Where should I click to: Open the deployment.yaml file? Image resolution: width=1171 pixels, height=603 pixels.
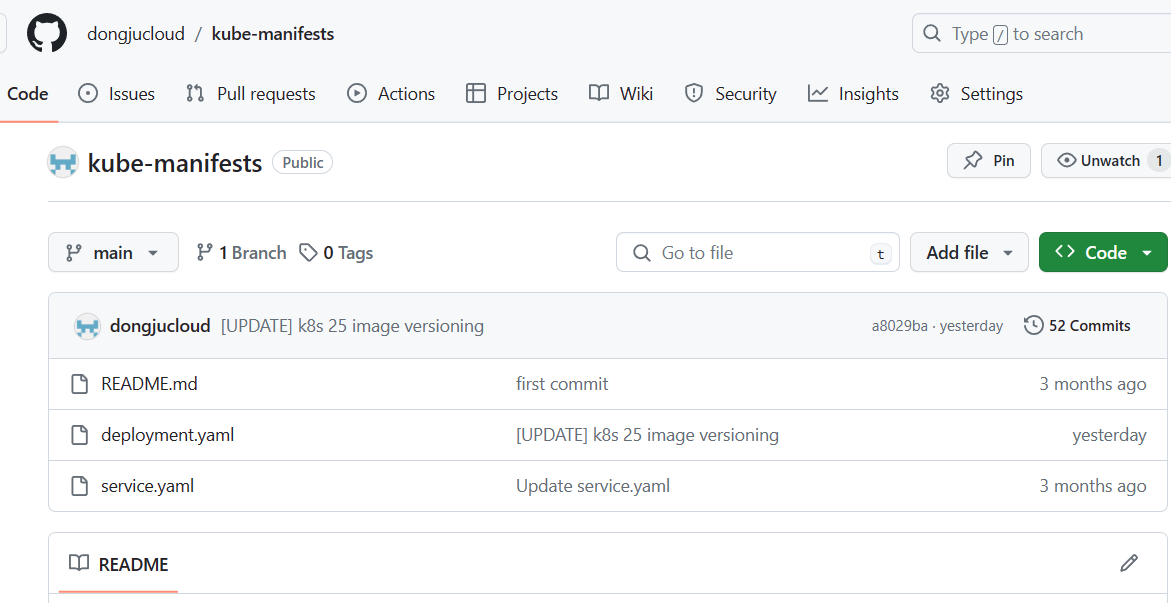[x=167, y=435]
